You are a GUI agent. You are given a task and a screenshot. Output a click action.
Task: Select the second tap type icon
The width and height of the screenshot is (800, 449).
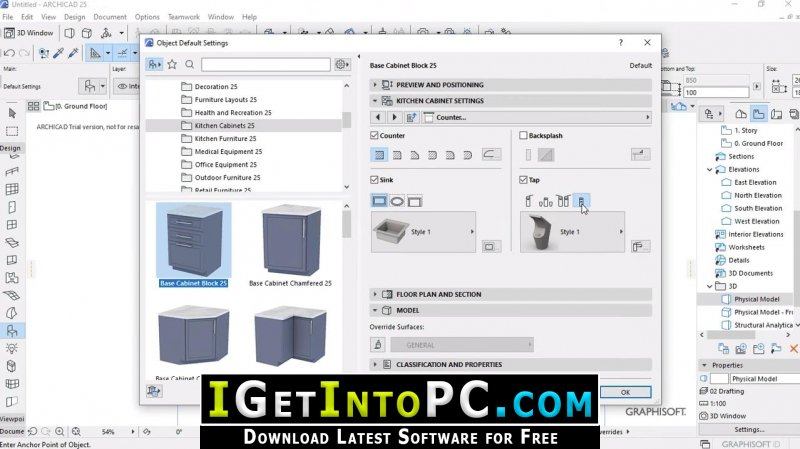(x=545, y=201)
